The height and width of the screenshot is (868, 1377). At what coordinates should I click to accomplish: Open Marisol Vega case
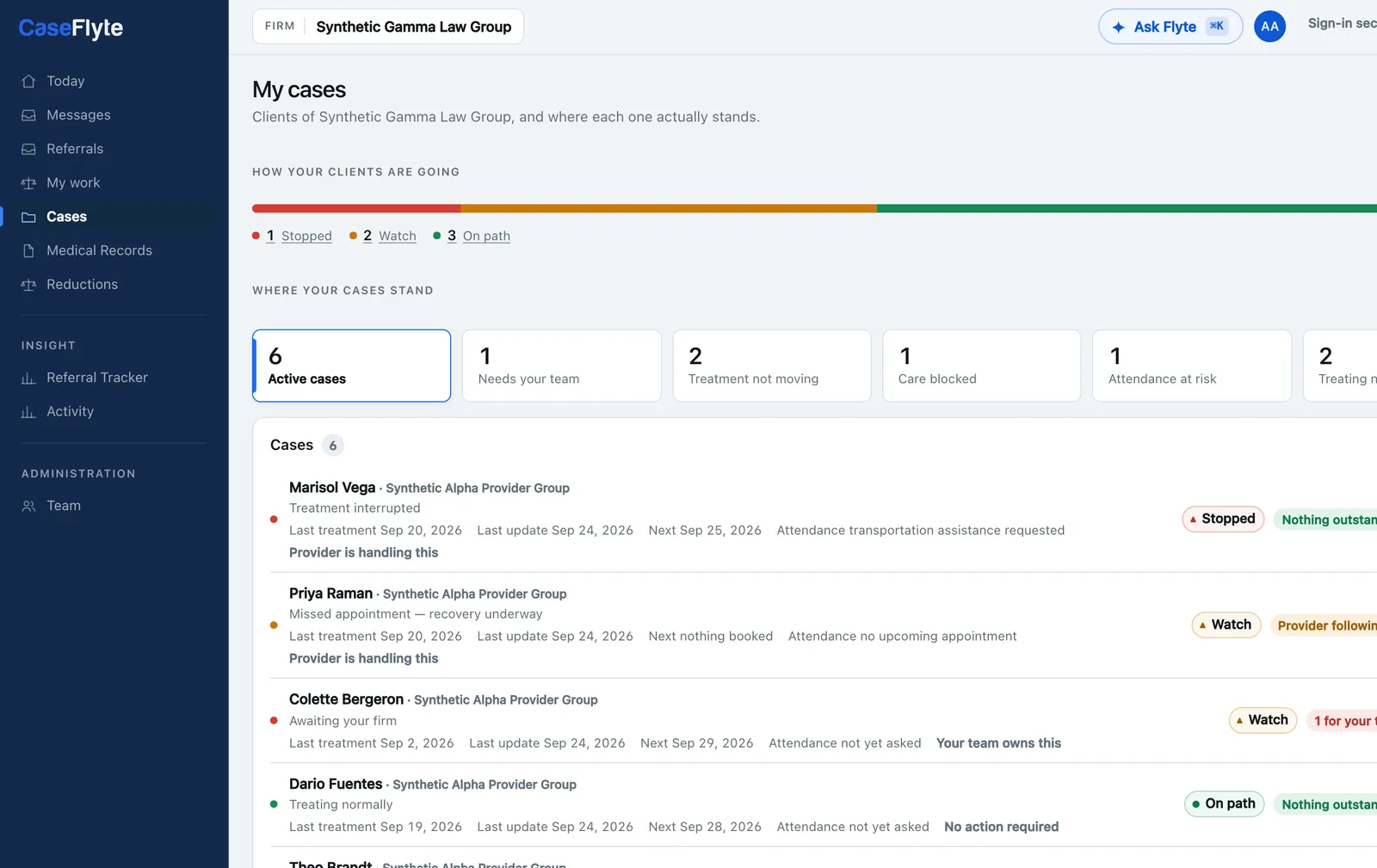point(332,488)
